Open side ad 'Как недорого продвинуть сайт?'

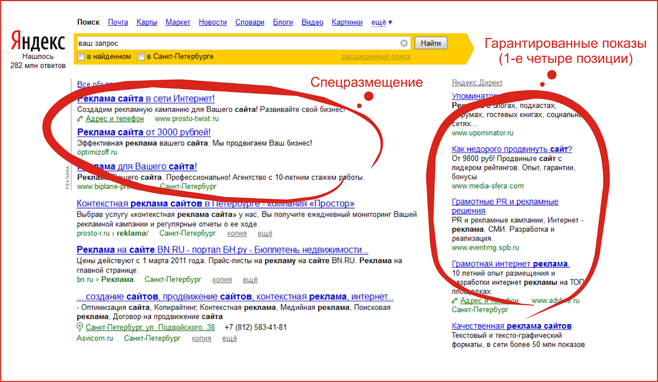coord(512,149)
